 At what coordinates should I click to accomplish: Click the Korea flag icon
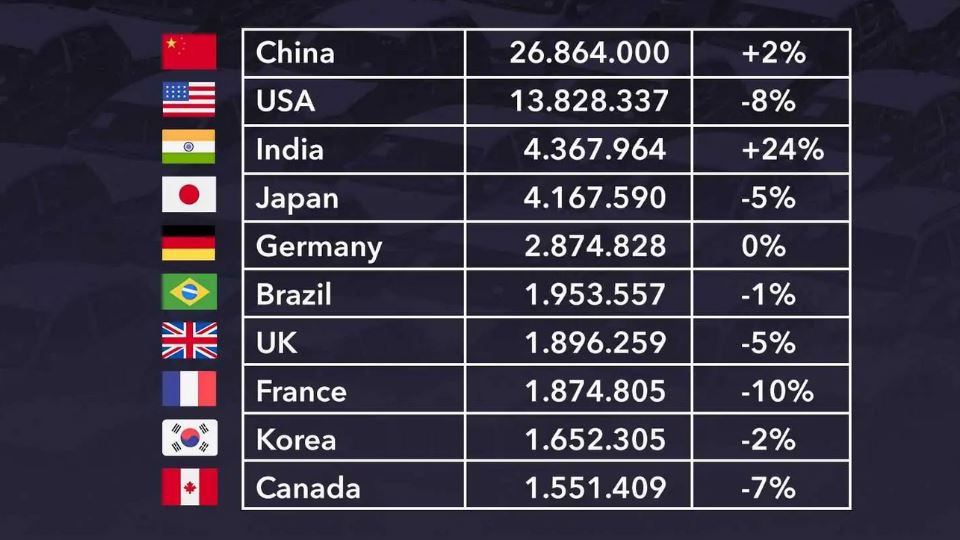(189, 438)
